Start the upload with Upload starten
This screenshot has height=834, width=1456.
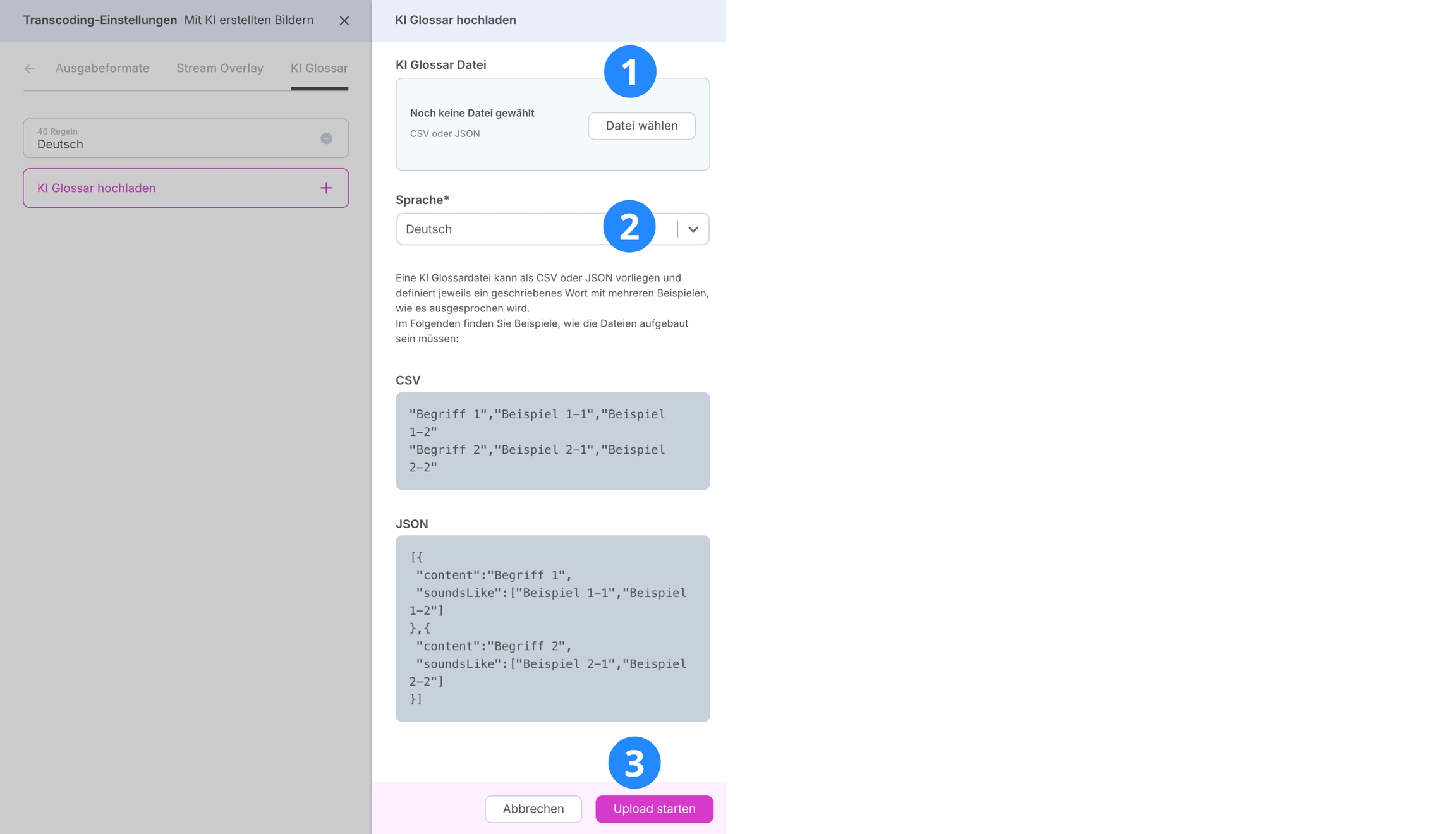(x=654, y=809)
